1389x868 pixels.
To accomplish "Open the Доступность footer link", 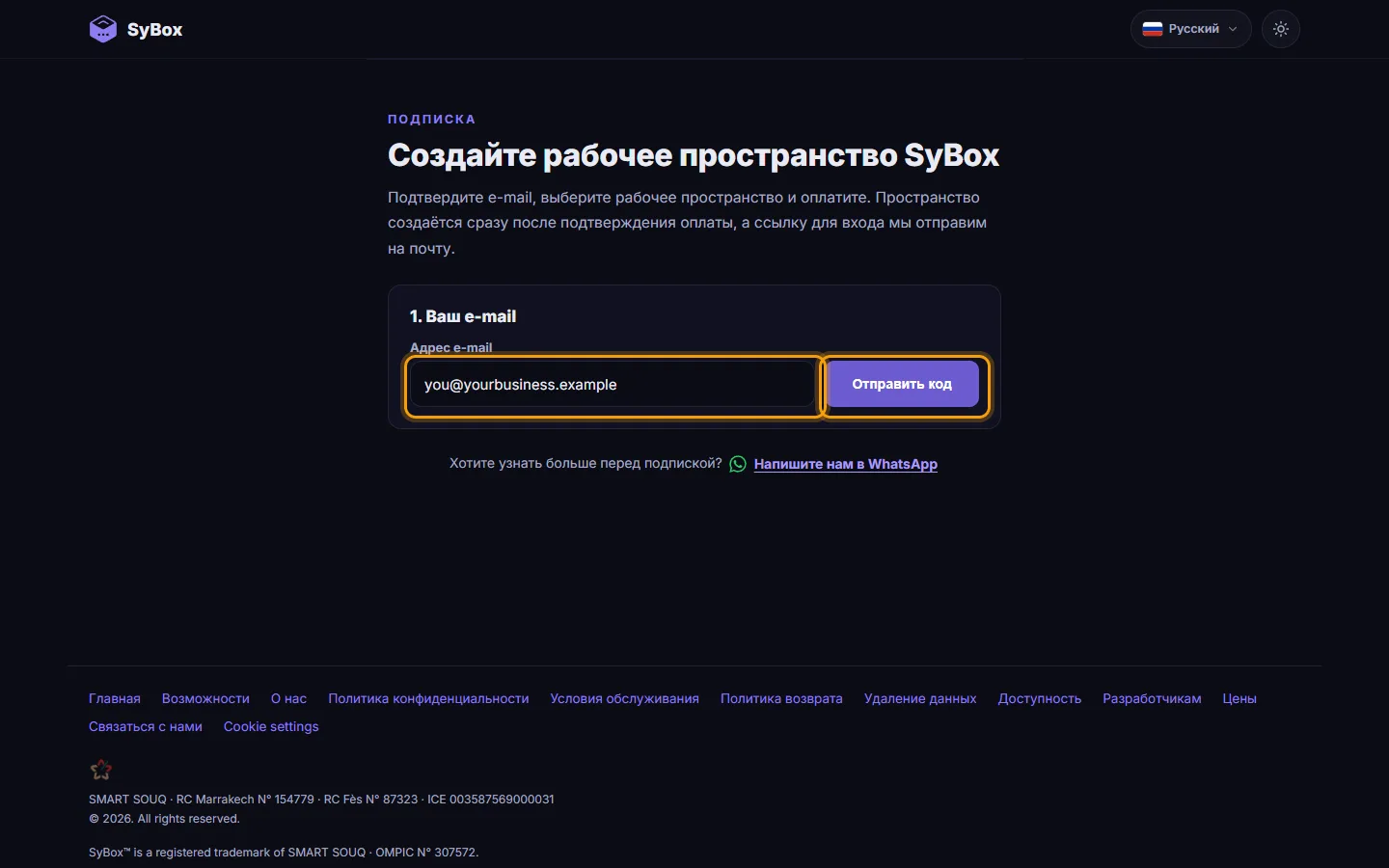I will coord(1040,698).
